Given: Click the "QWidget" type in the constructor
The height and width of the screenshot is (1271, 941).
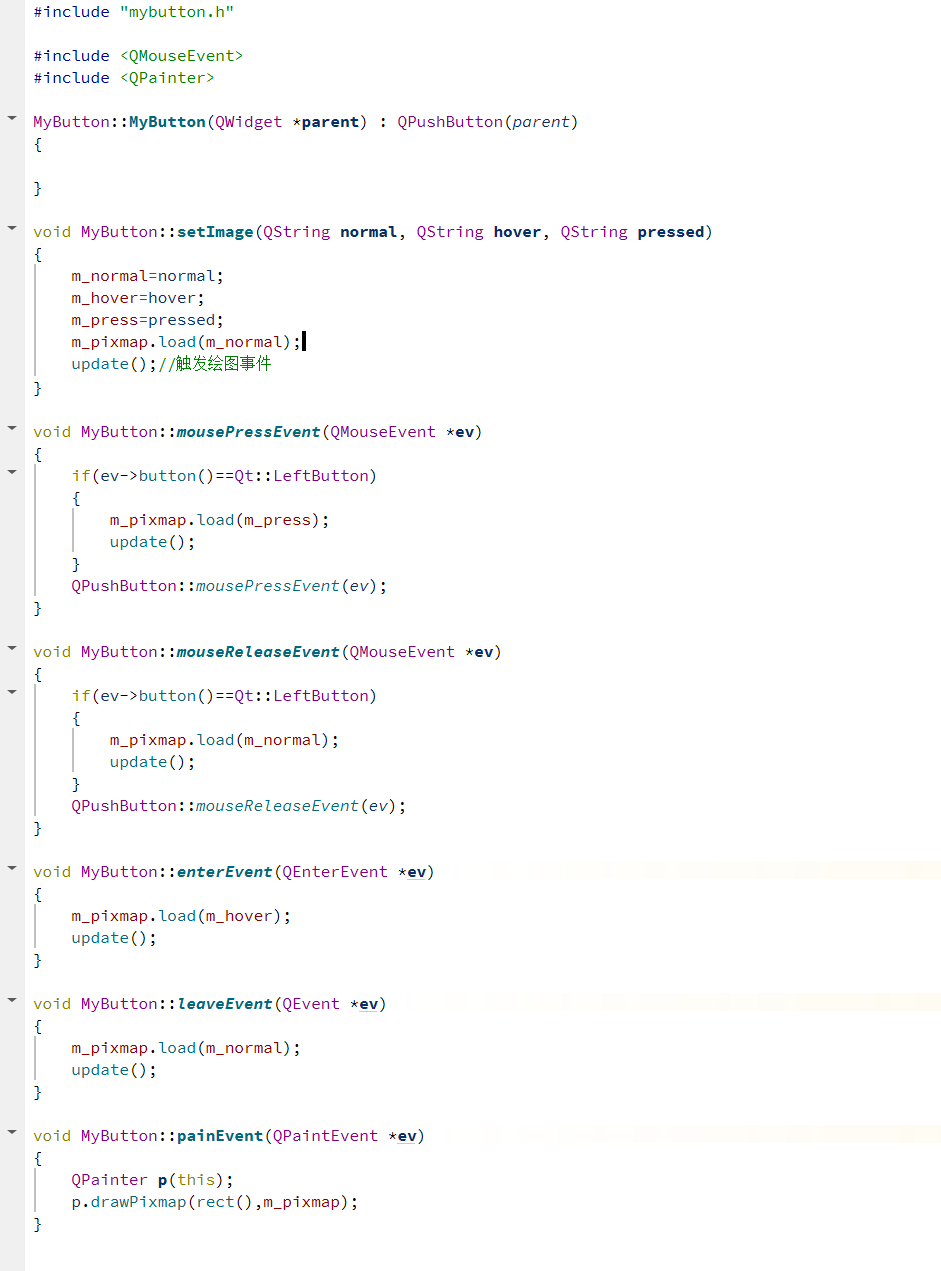Looking at the screenshot, I should pyautogui.click(x=249, y=122).
